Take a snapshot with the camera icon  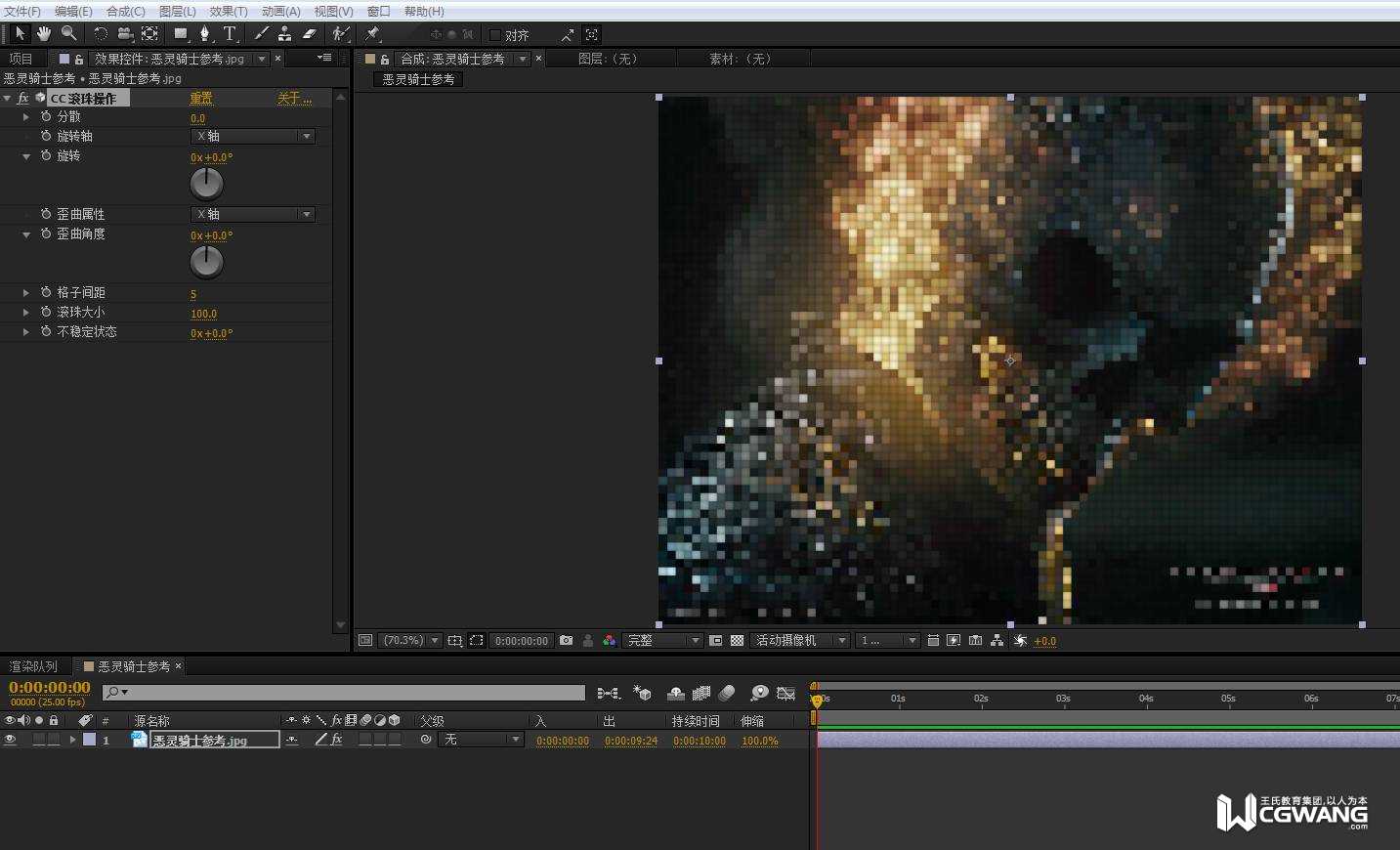[566, 641]
